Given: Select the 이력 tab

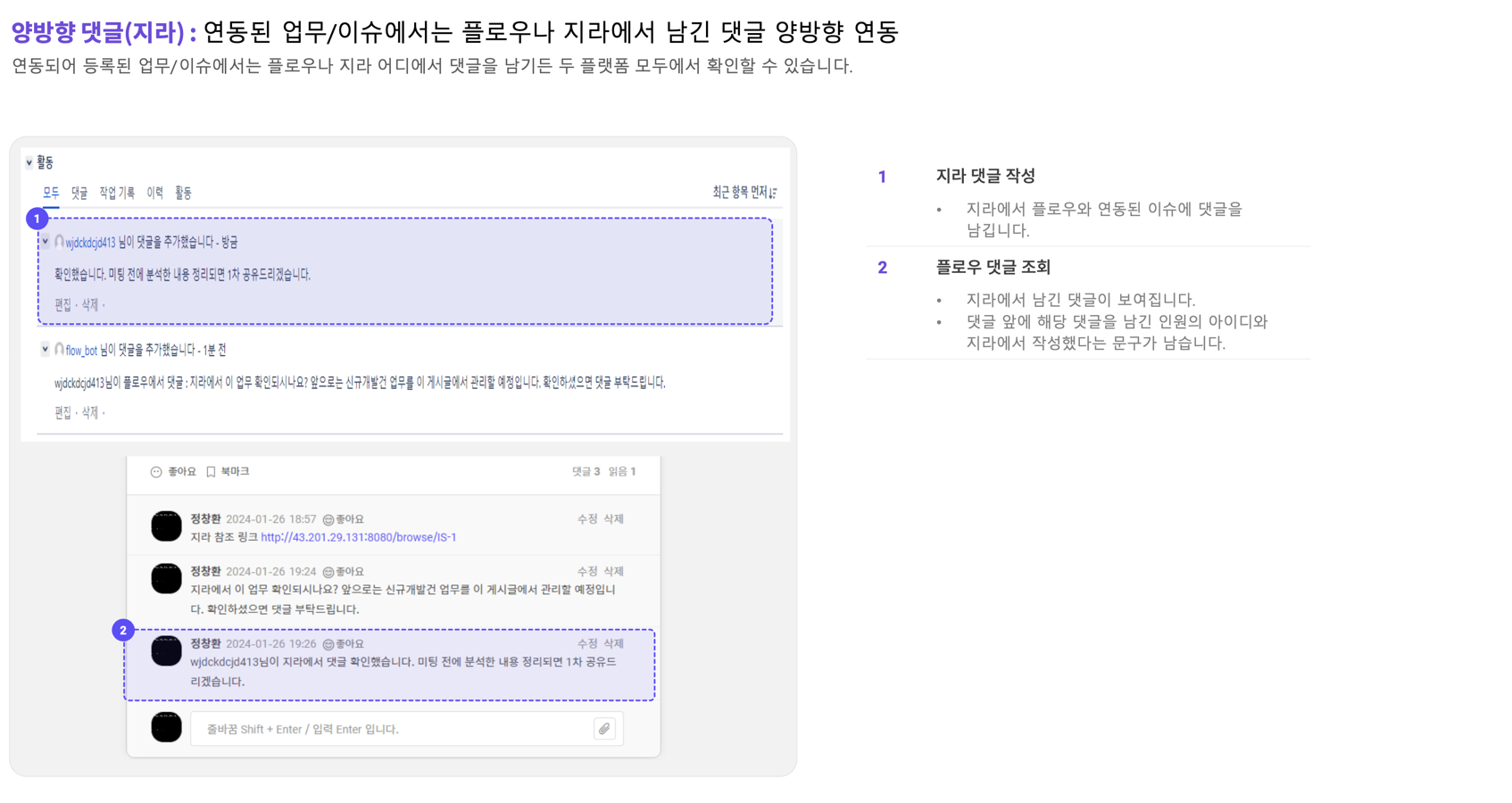Looking at the screenshot, I should coord(154,193).
